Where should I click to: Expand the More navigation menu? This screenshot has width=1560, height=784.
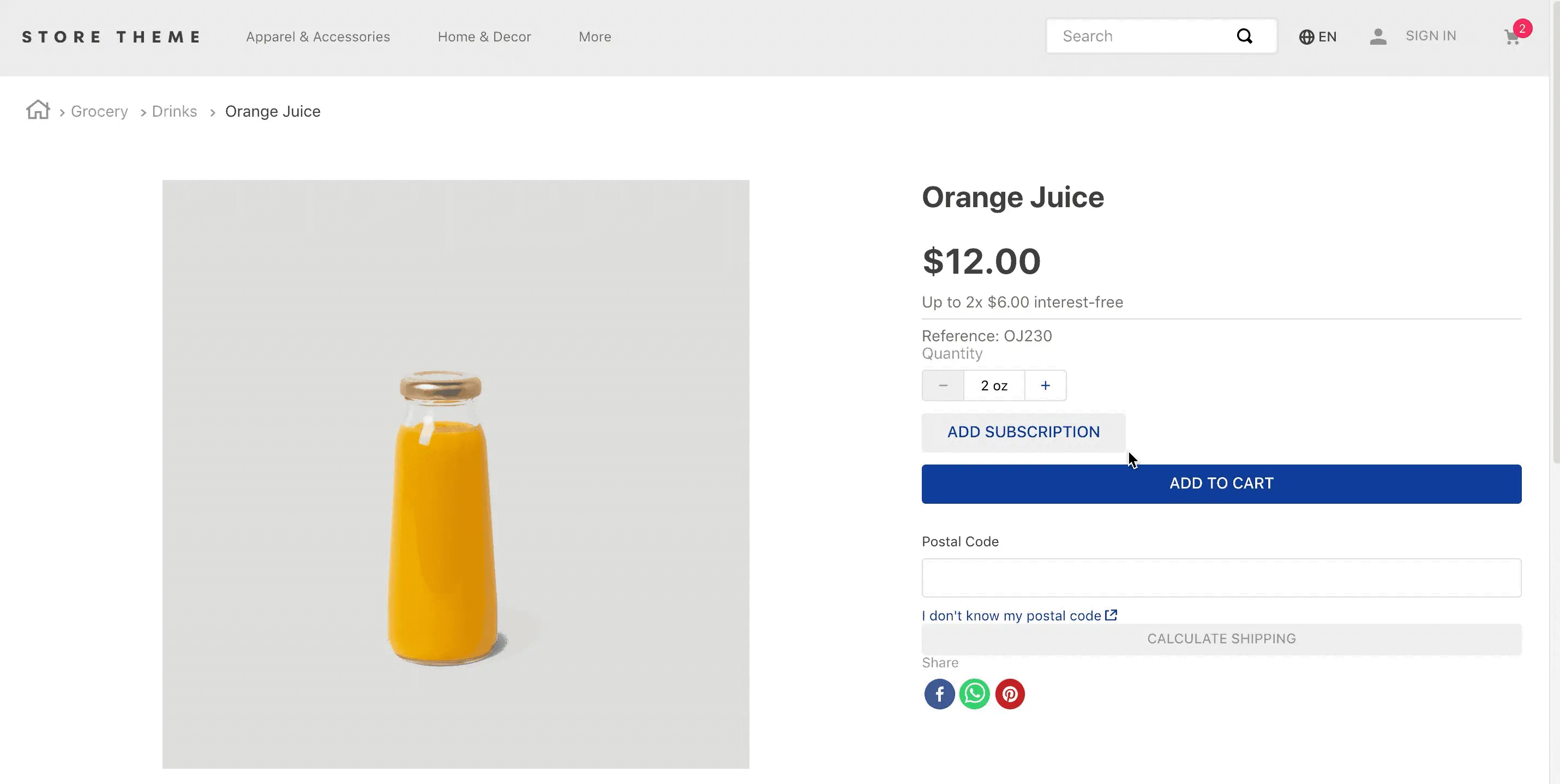[x=595, y=37]
